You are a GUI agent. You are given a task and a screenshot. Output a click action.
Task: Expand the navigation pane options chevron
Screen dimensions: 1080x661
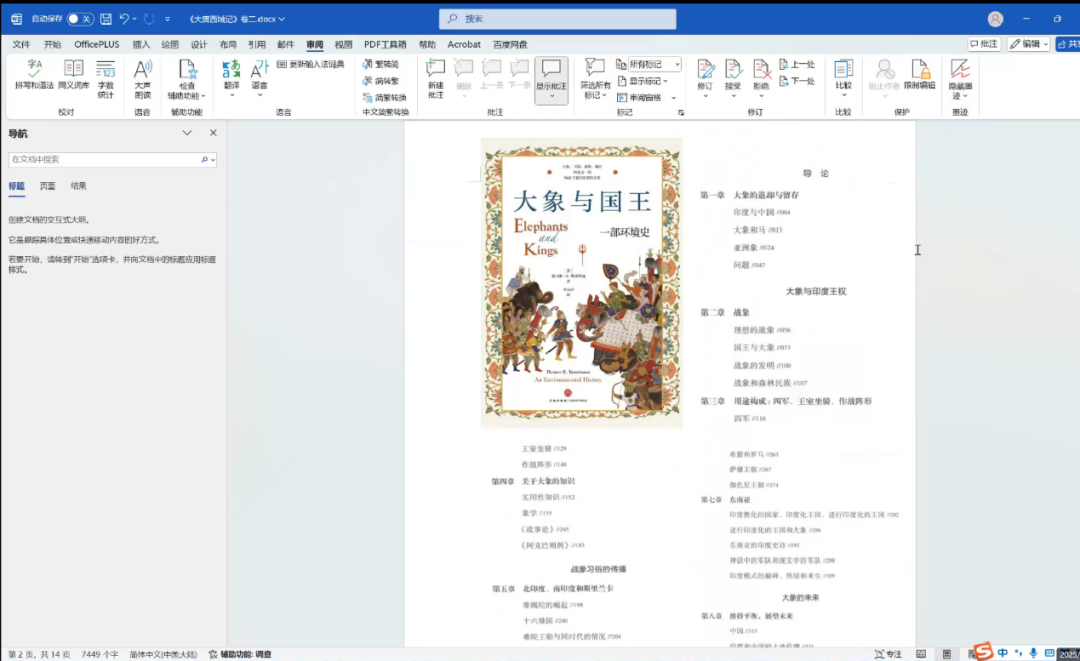[187, 133]
